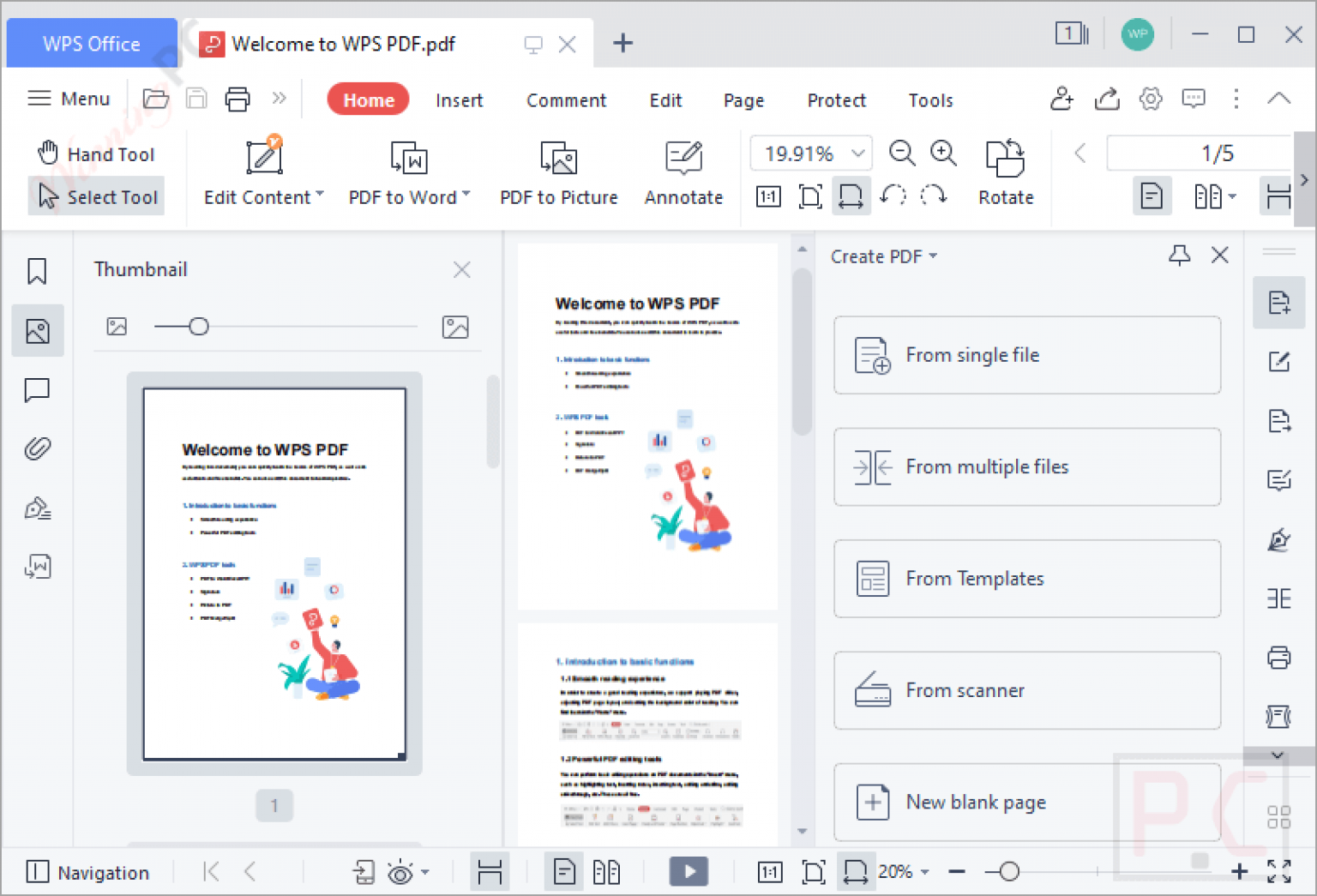The image size is (1317, 896).
Task: Open the Print icon in the right sidebar
Action: point(1278,658)
